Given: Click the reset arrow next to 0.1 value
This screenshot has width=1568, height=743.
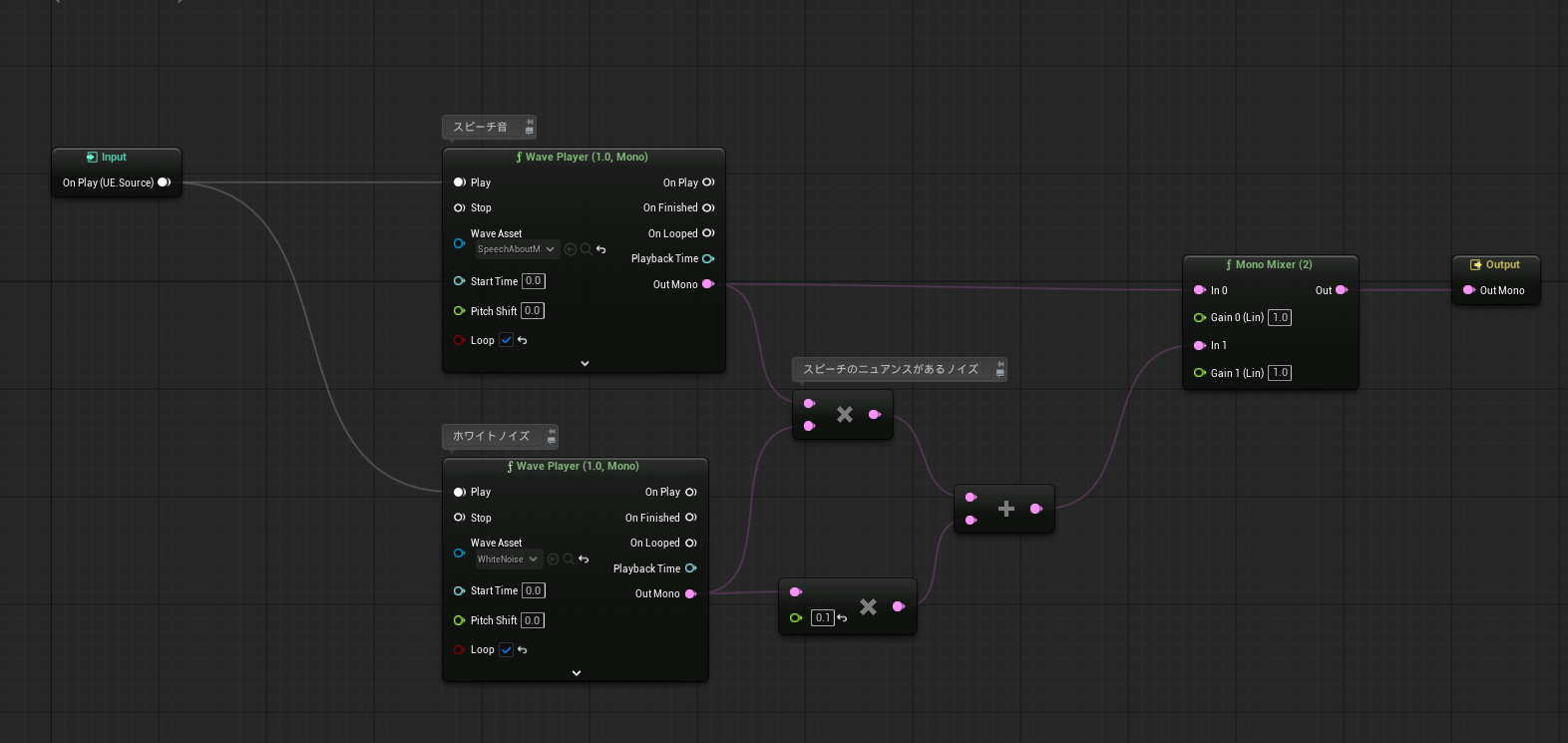Looking at the screenshot, I should tap(842, 618).
